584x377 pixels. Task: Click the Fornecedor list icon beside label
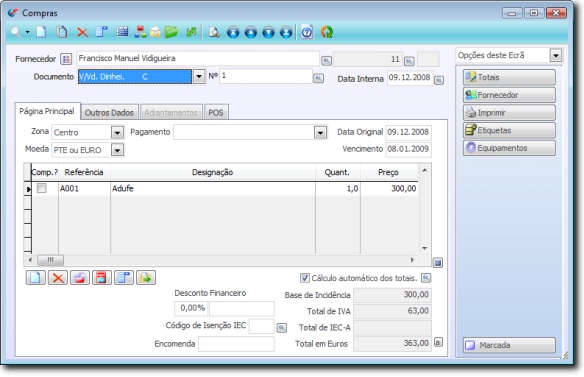point(66,59)
